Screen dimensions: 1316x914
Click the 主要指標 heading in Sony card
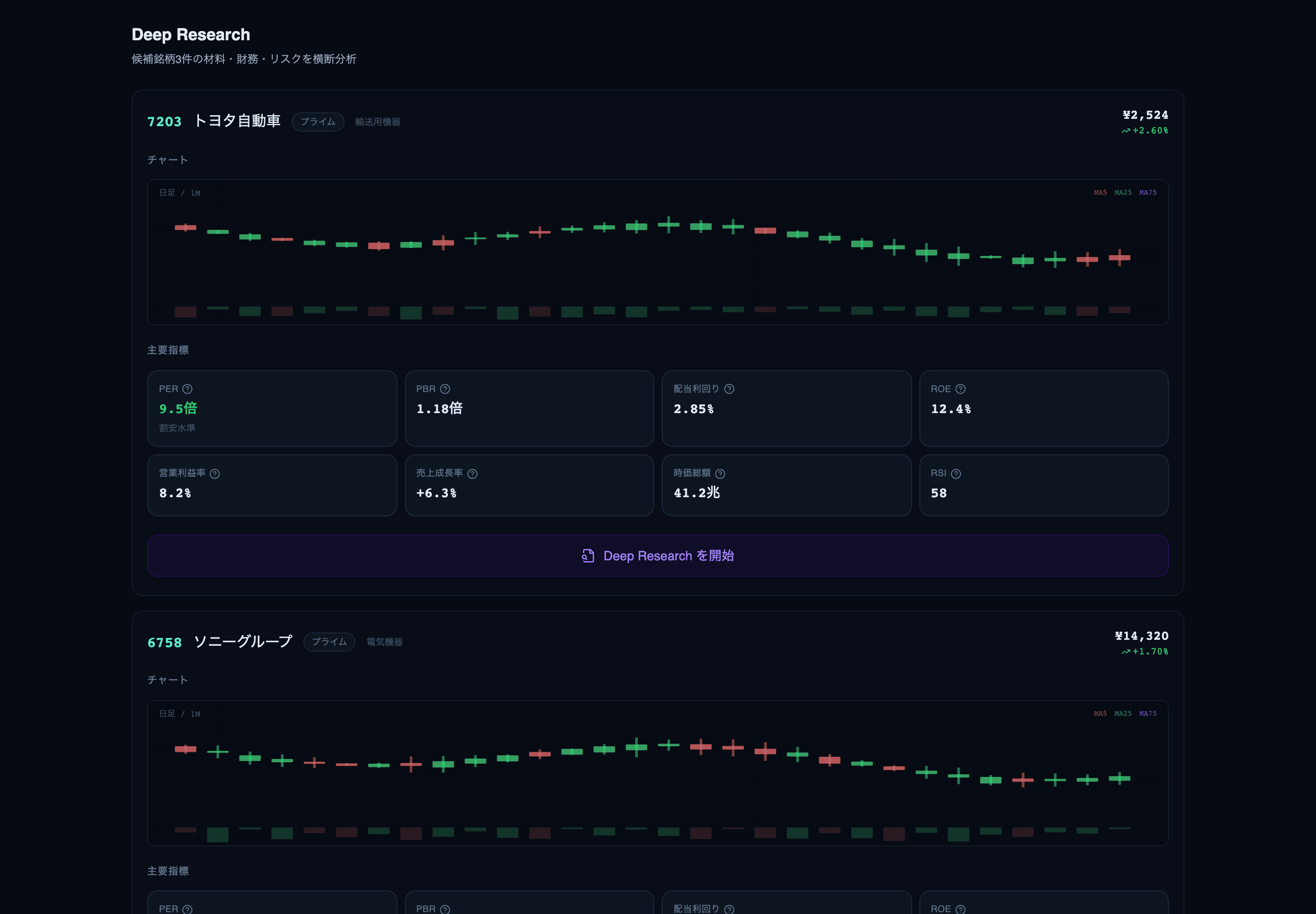pos(168,871)
